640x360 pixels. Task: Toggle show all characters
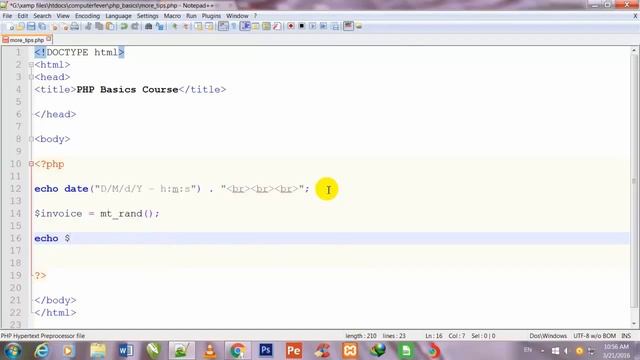[x=234, y=27]
